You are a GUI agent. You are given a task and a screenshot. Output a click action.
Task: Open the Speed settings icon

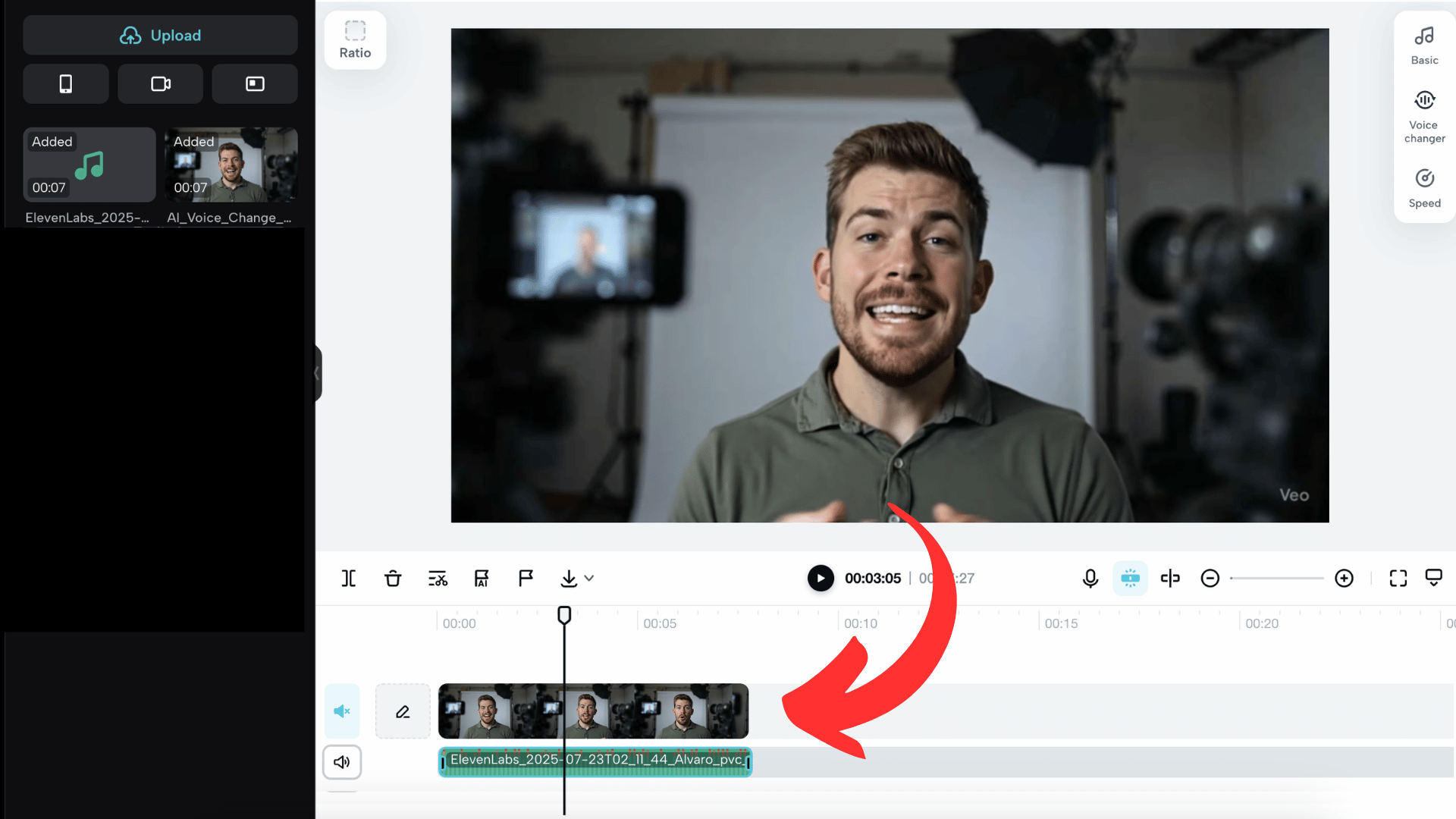(x=1424, y=187)
